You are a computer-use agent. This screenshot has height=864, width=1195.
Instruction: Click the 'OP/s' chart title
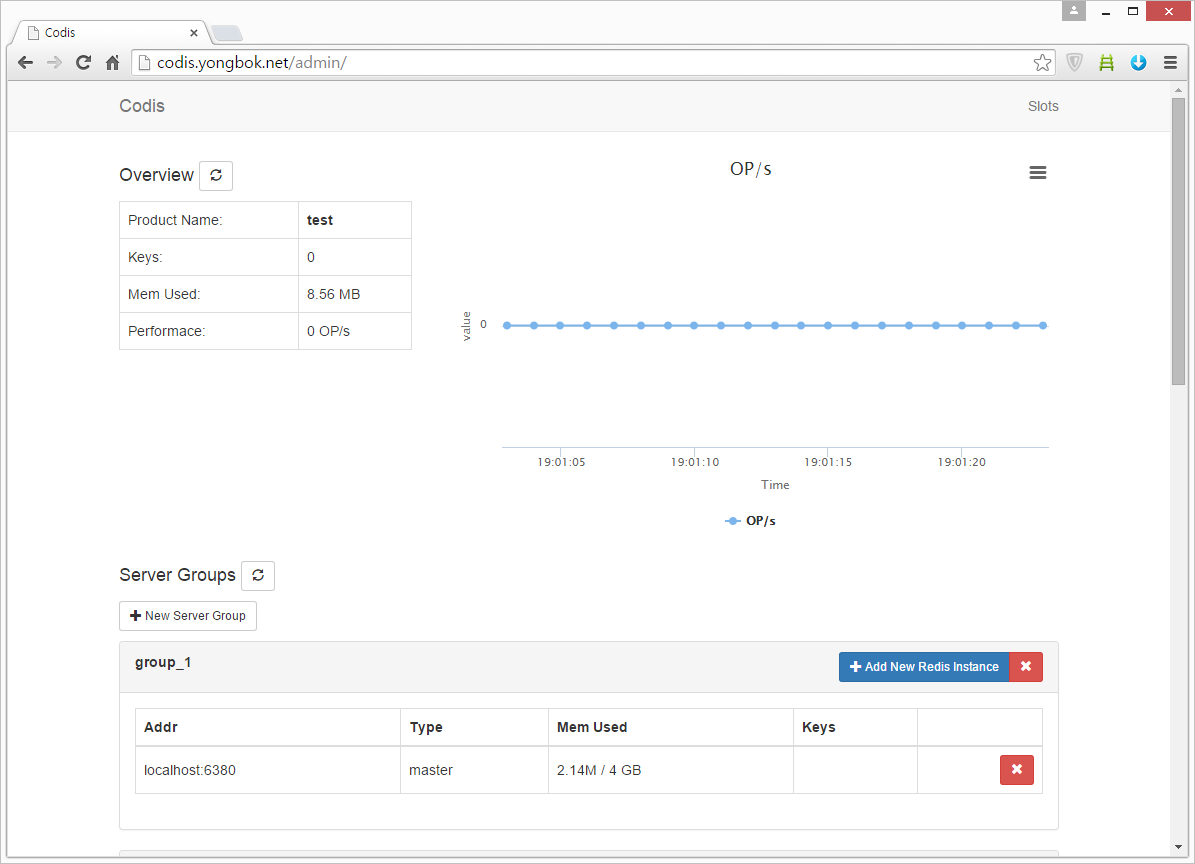[751, 169]
